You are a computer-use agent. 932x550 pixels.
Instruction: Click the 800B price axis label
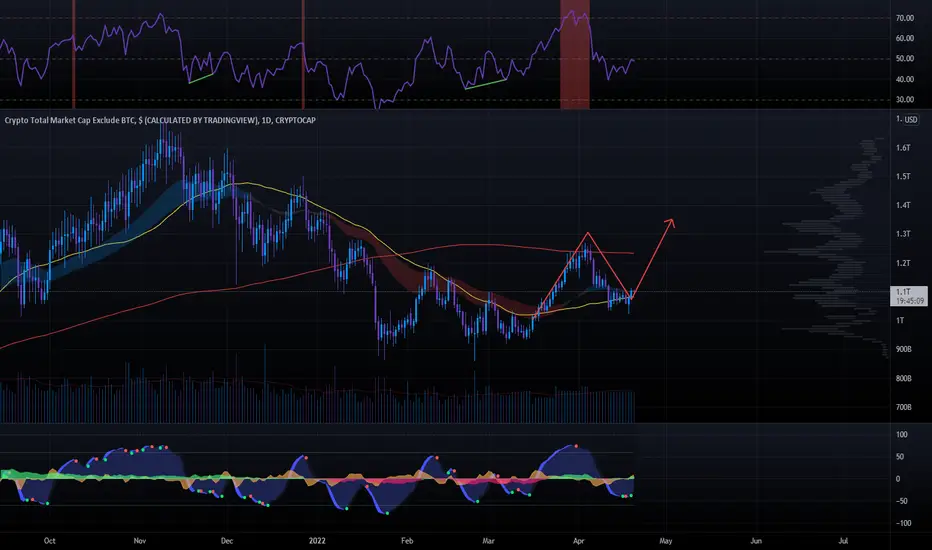[x=903, y=378]
